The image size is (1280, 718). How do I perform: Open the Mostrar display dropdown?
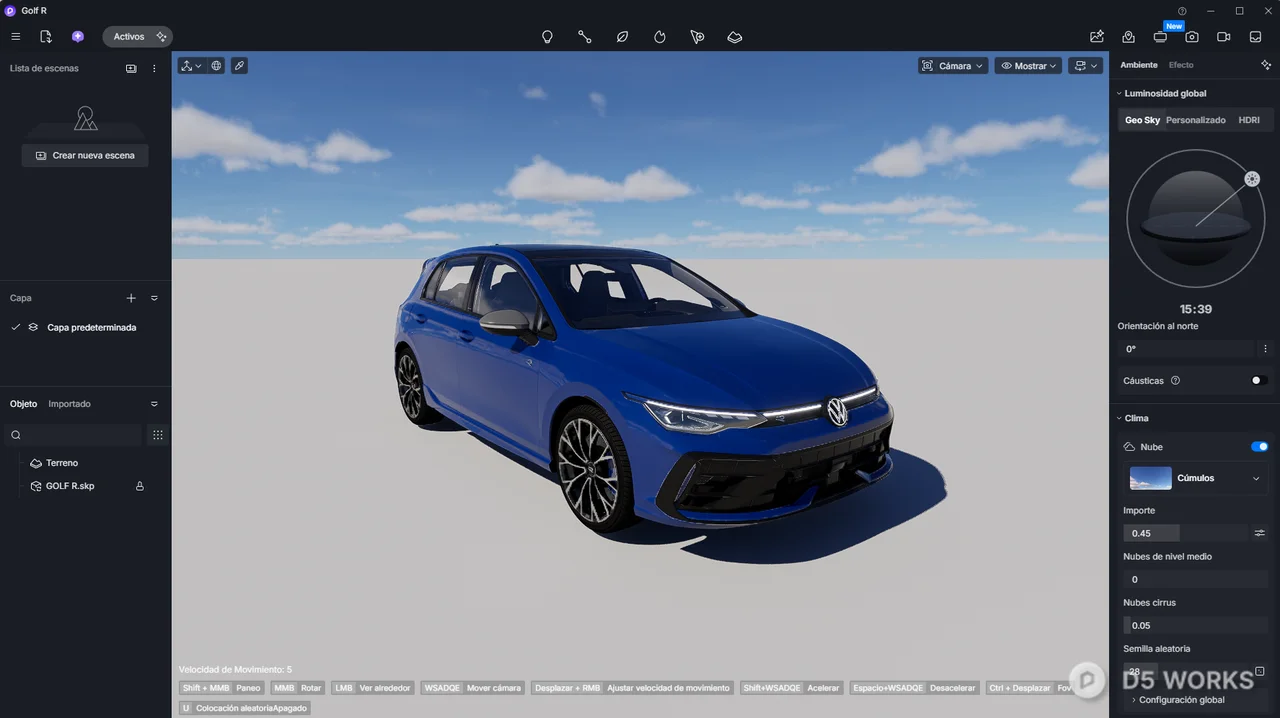pyautogui.click(x=1028, y=65)
